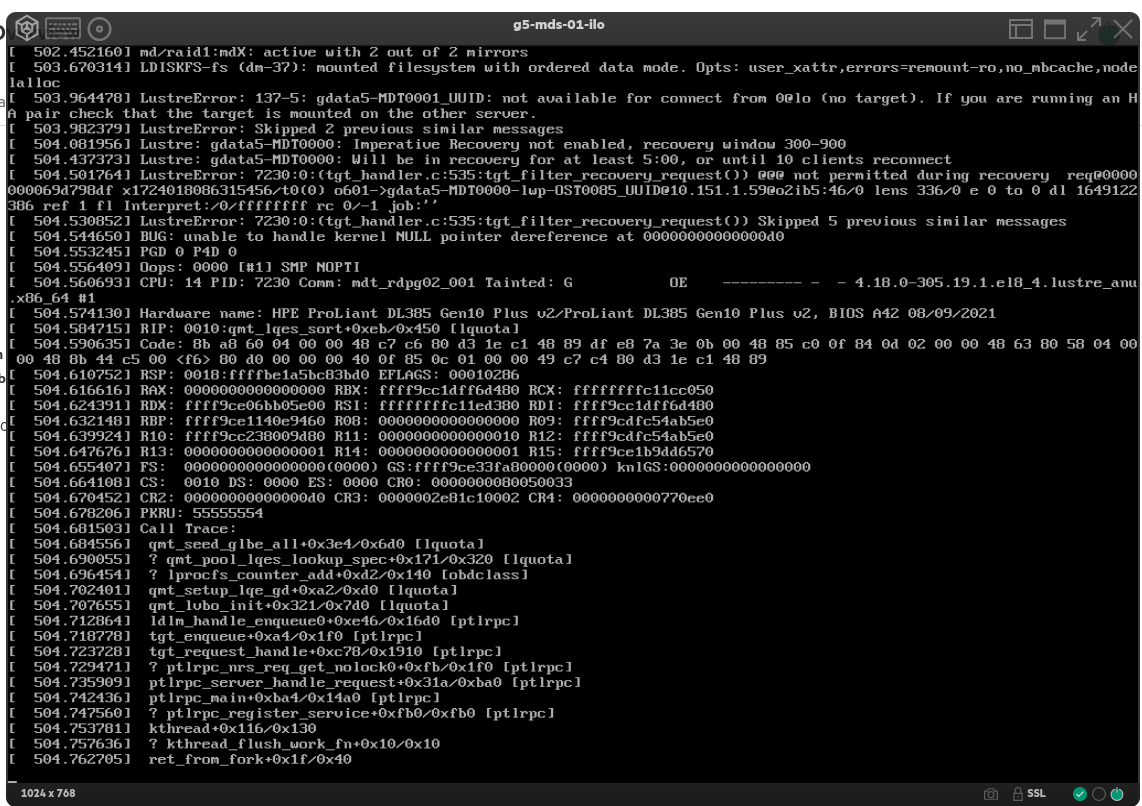Capture console screenshot with camera icon
Image resolution: width=1142 pixels, height=806 pixels.
(991, 794)
